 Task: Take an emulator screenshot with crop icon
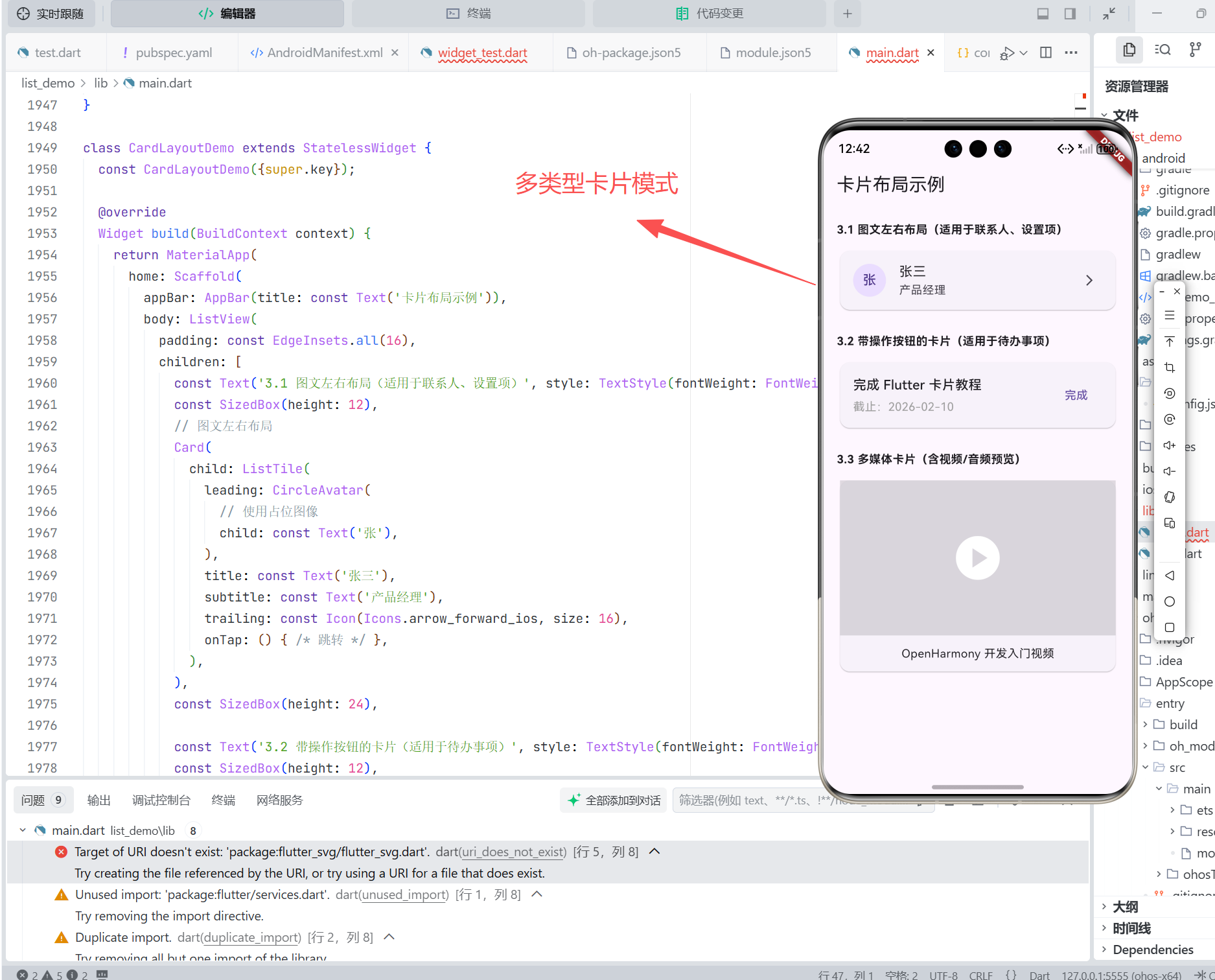pos(1170,367)
